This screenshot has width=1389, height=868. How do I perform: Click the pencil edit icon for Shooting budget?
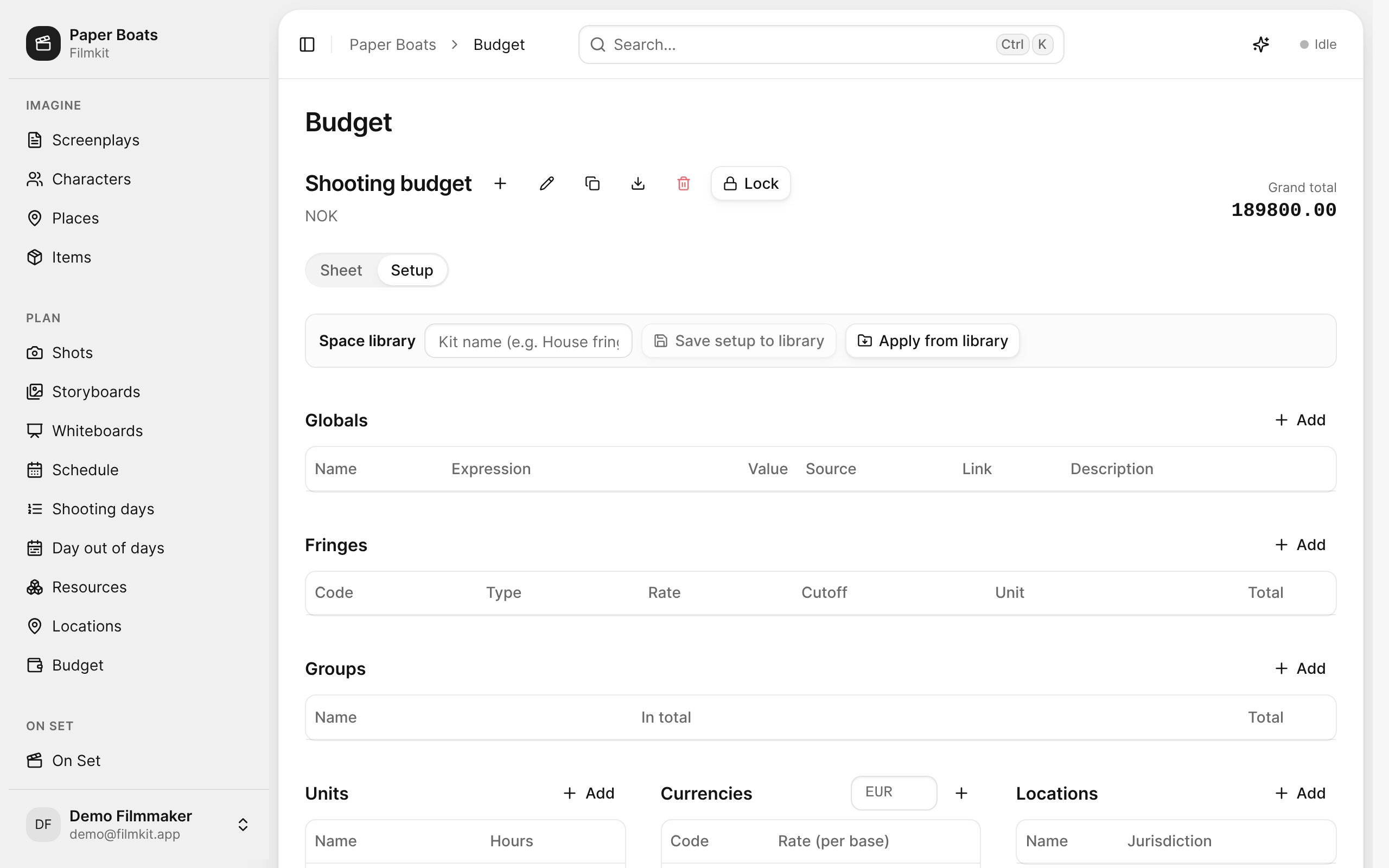tap(546, 184)
